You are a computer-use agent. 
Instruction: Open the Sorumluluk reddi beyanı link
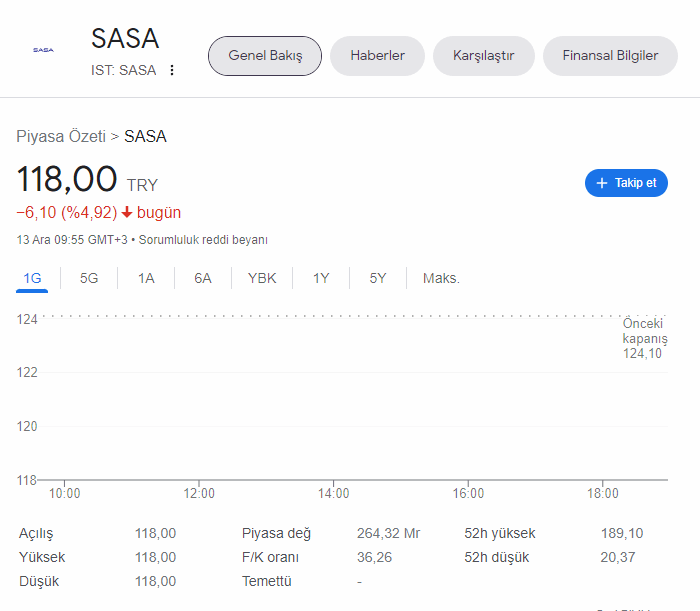coord(203,240)
